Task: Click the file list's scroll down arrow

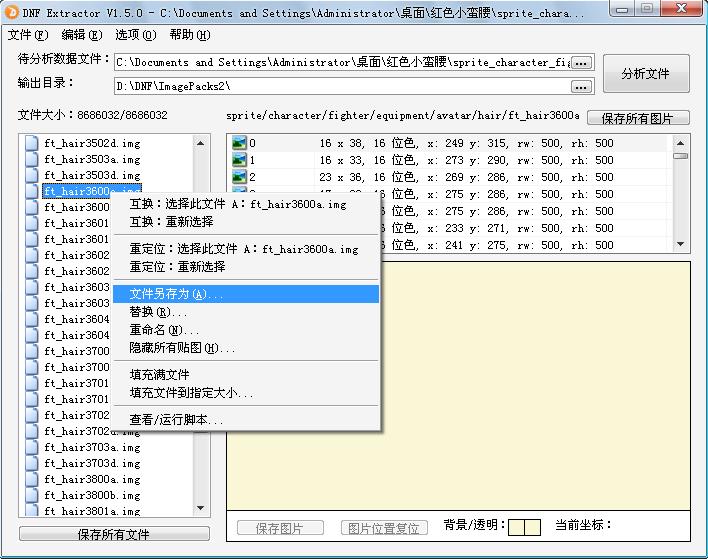Action: point(200,508)
